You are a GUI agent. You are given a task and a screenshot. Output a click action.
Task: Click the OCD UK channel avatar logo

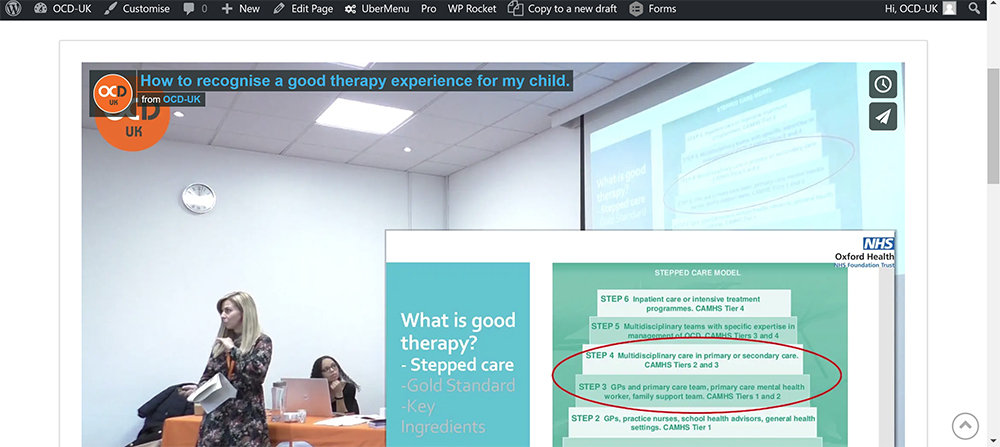tap(113, 93)
